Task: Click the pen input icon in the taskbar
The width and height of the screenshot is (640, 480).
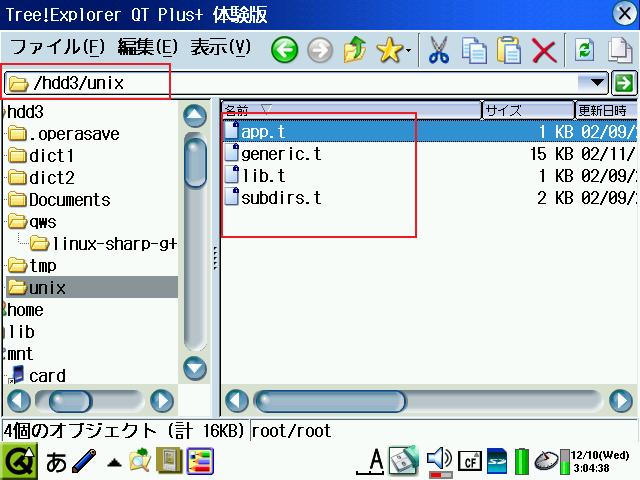Action: pos(84,461)
